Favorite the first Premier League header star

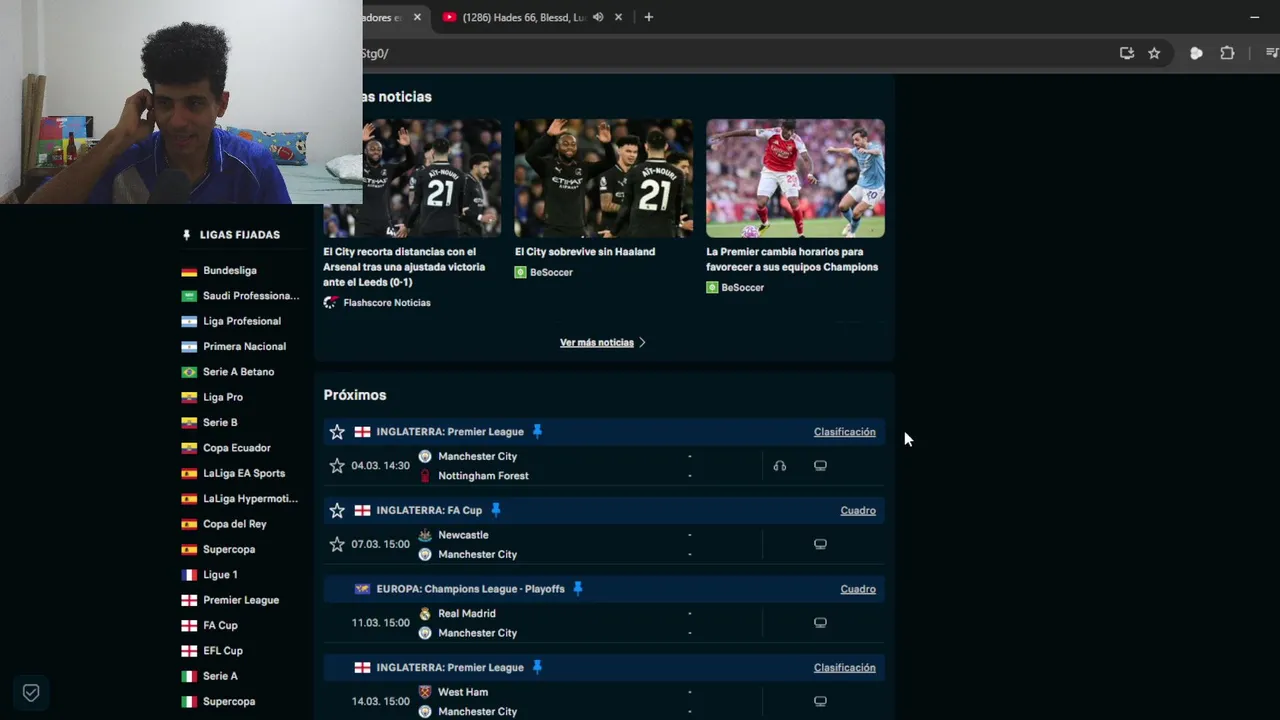pyautogui.click(x=337, y=432)
